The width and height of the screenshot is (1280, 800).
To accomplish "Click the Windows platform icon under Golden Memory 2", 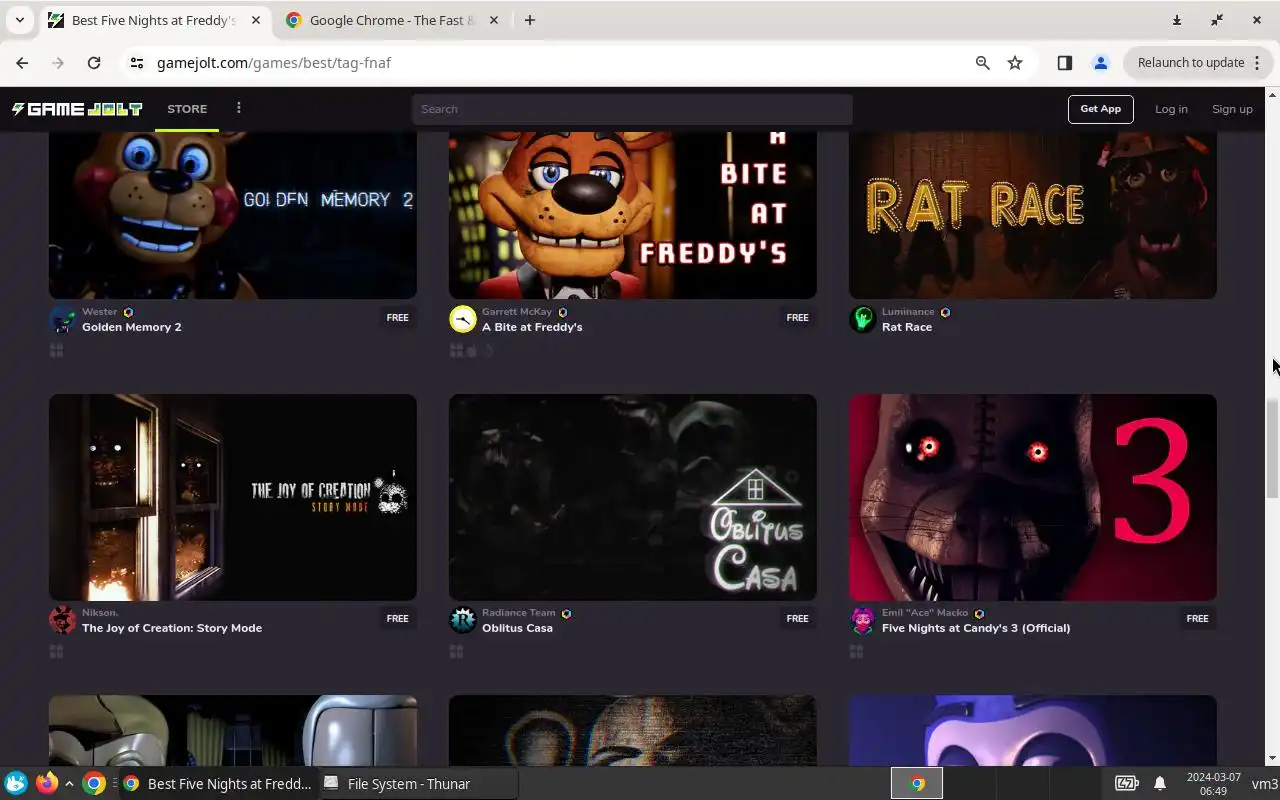I will (x=56, y=350).
